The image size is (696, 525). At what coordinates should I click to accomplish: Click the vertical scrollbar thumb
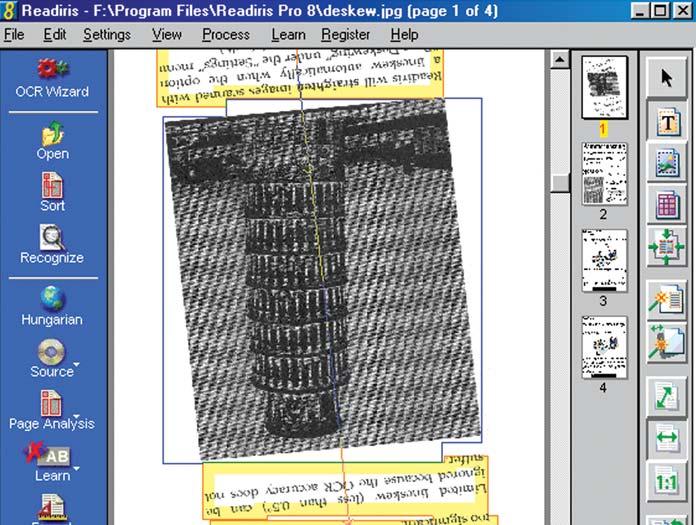[560, 183]
